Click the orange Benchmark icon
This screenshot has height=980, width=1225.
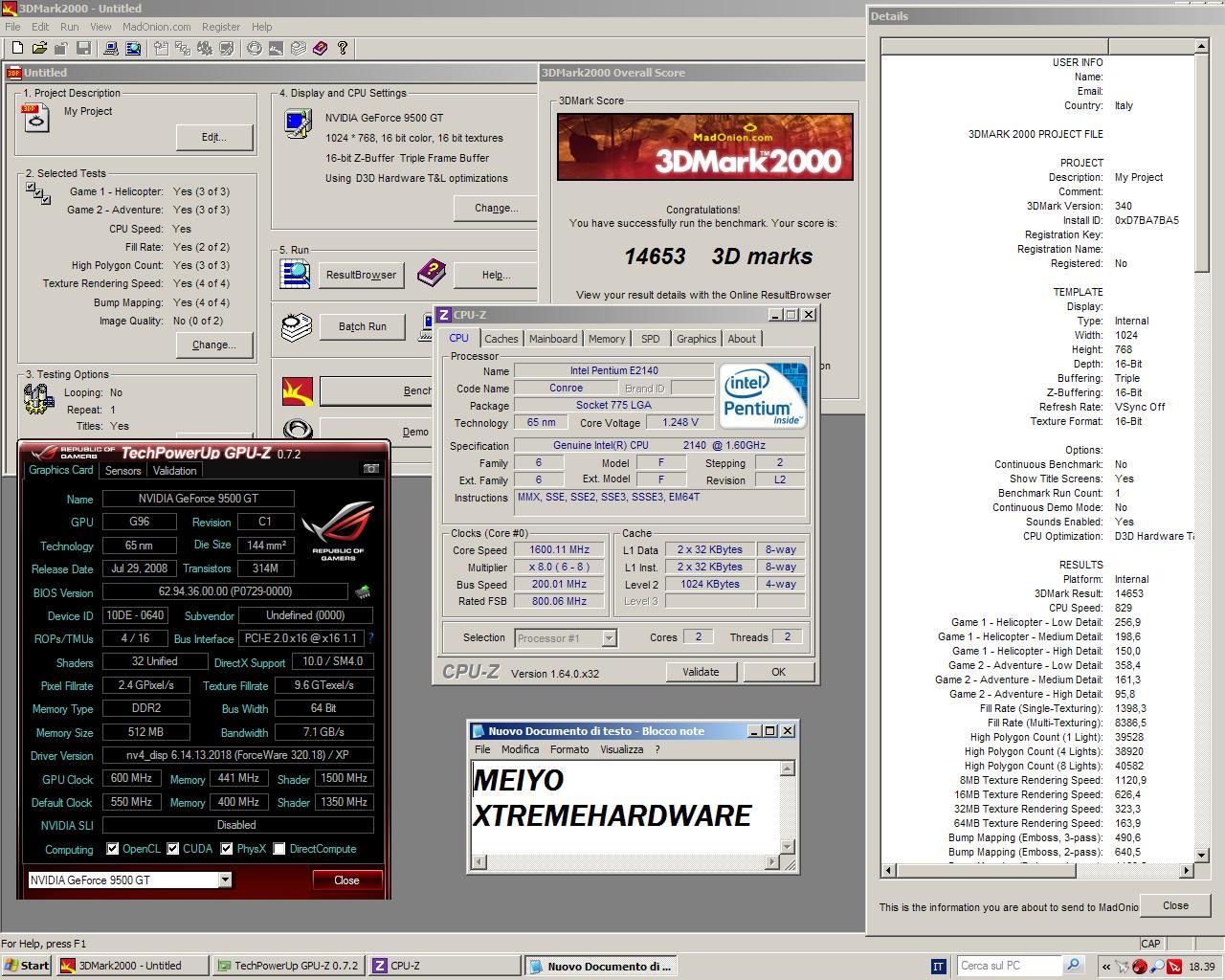(298, 390)
